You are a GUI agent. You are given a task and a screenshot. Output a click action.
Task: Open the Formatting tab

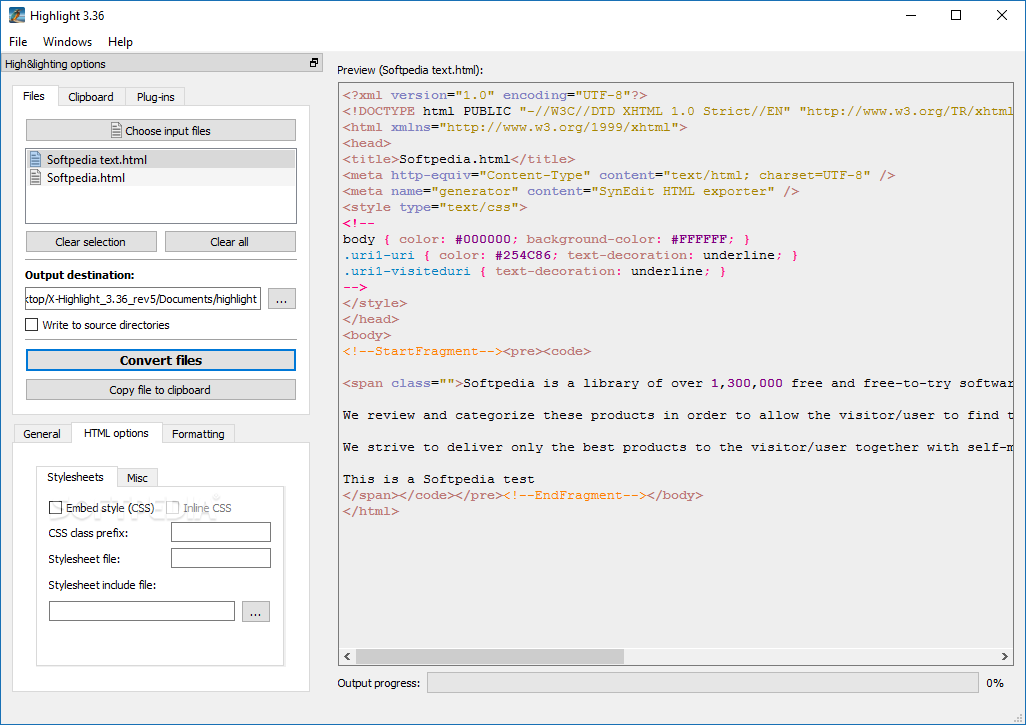pos(198,434)
